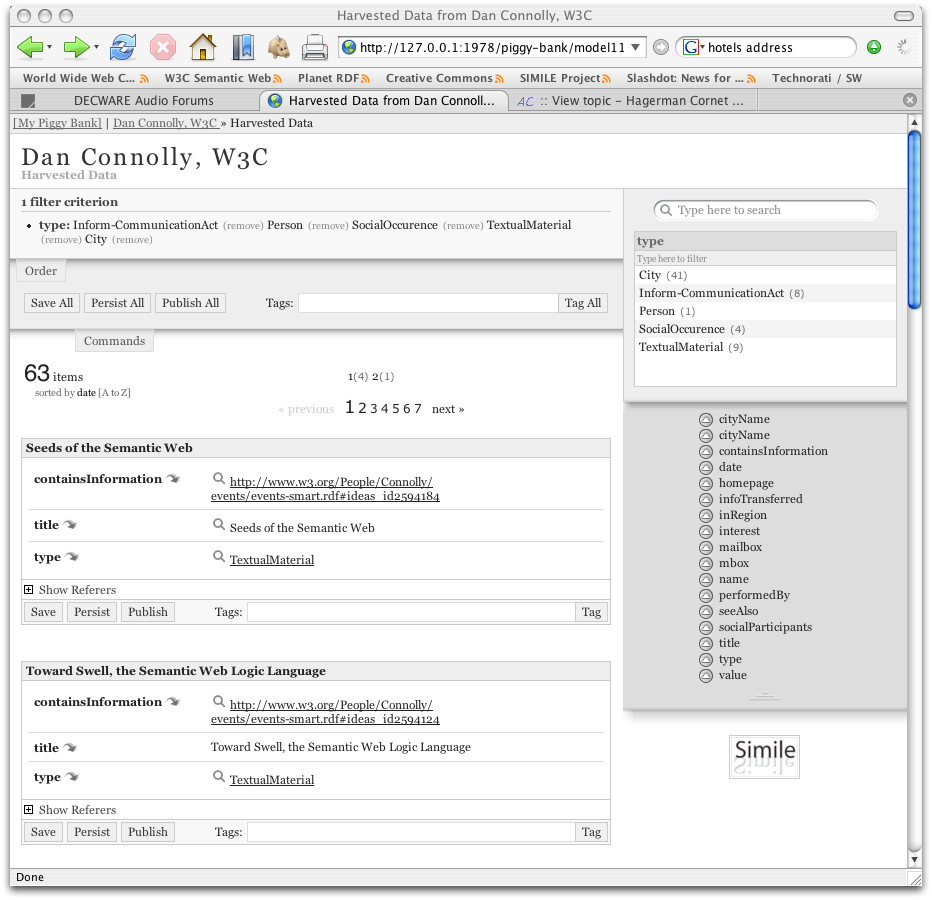Switch to DECWARE Audio Forums tab

pyautogui.click(x=143, y=100)
